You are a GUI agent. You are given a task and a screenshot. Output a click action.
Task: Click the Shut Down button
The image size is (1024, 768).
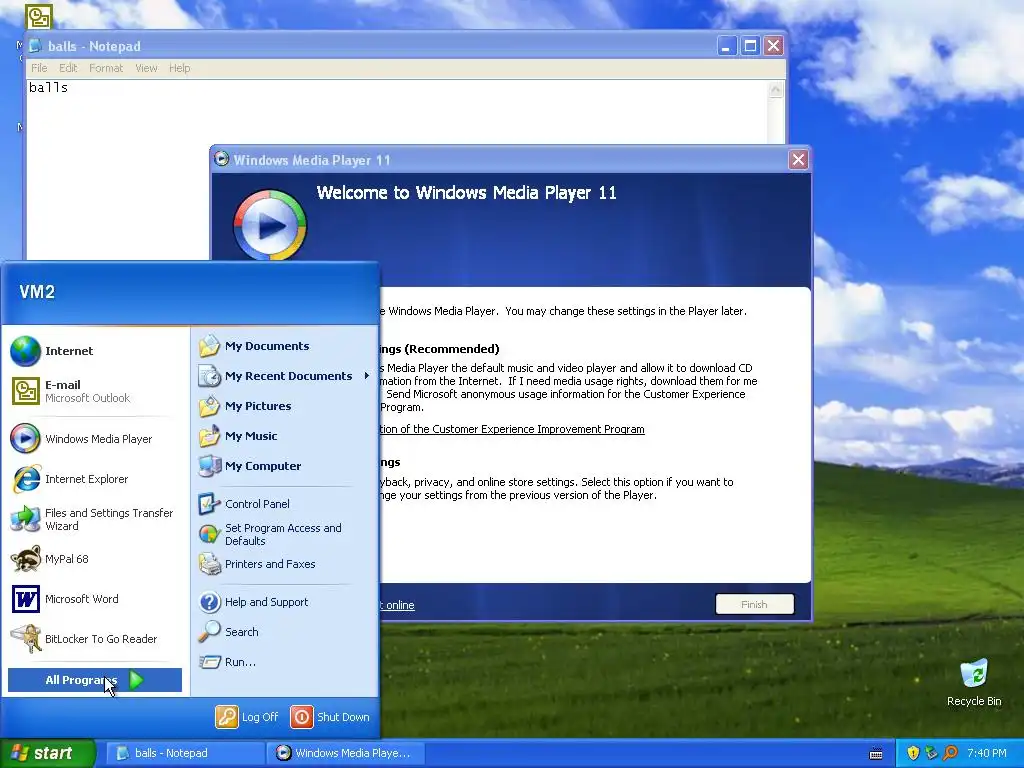(330, 717)
